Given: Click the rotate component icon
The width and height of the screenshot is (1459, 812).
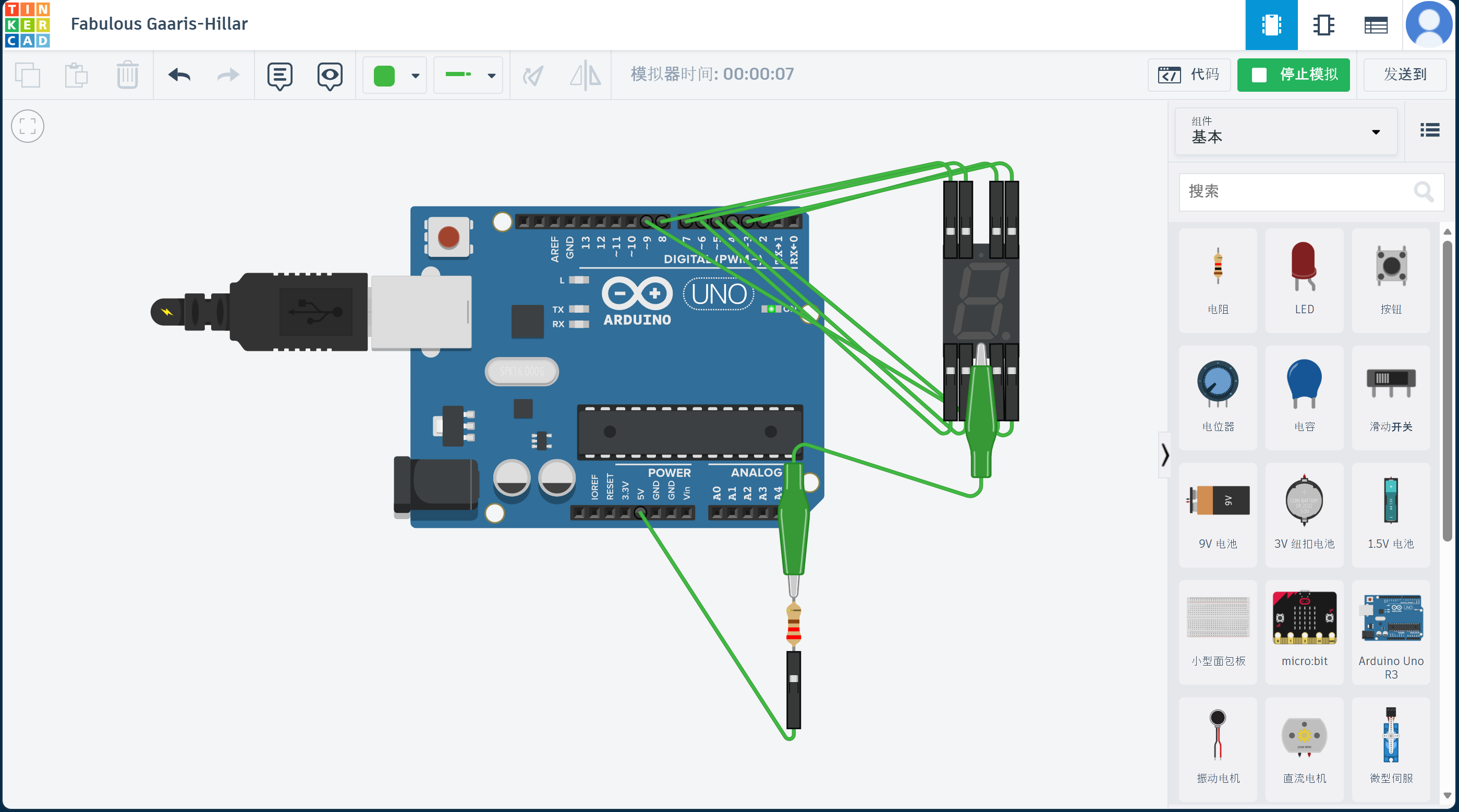Looking at the screenshot, I should (532, 75).
